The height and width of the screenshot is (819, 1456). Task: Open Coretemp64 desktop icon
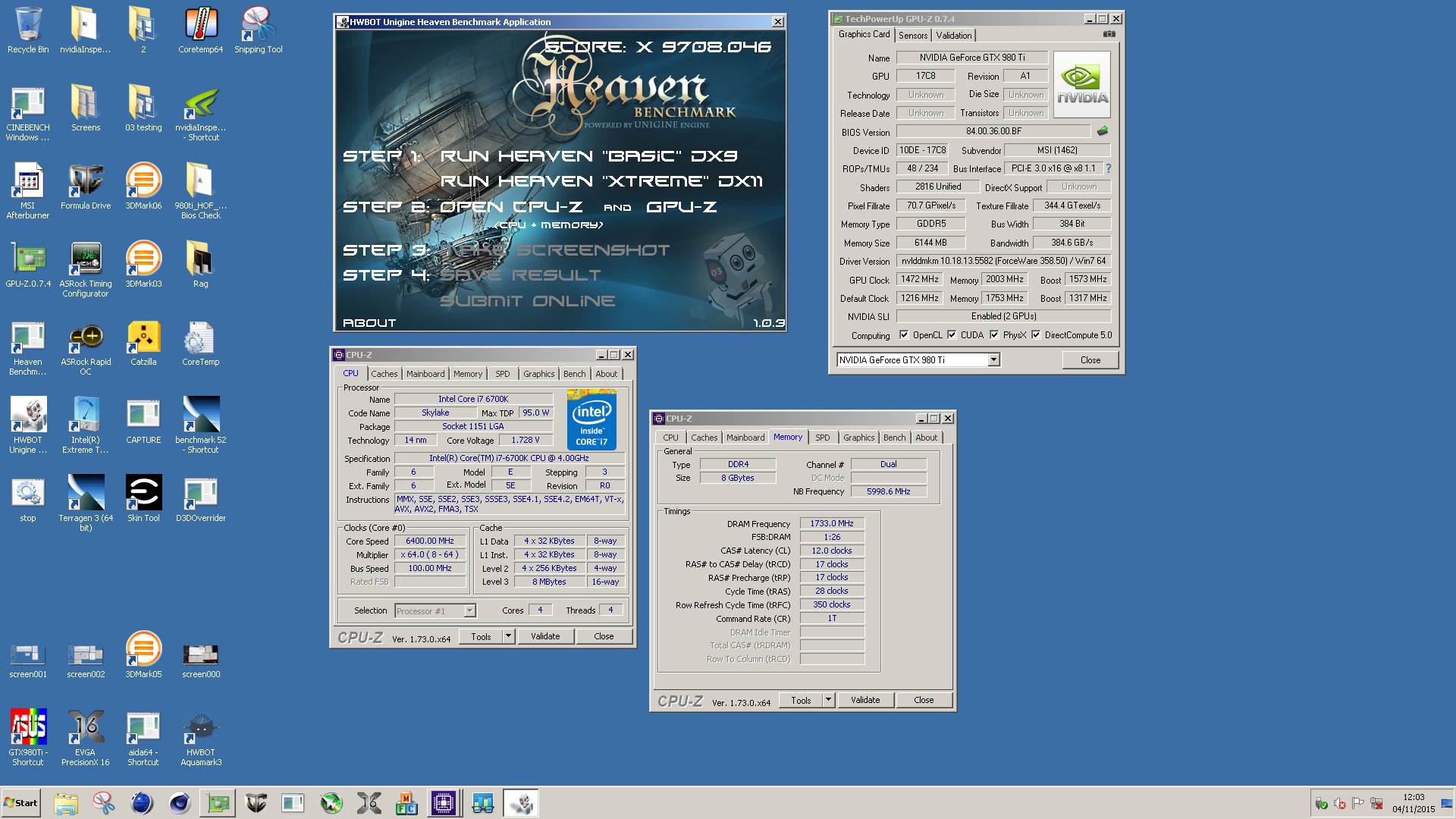(201, 30)
